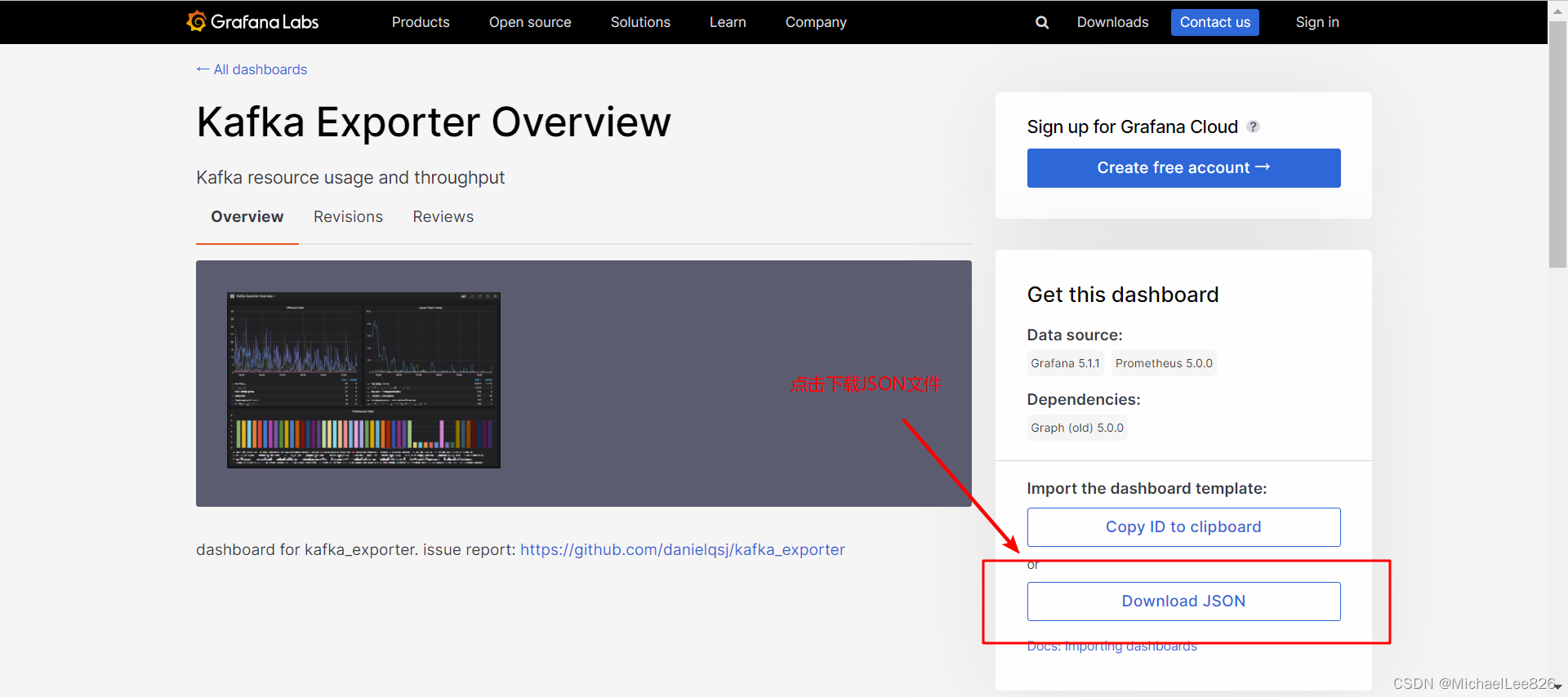Switch to the Revisions tab
The image size is (1568, 697).
point(348,216)
